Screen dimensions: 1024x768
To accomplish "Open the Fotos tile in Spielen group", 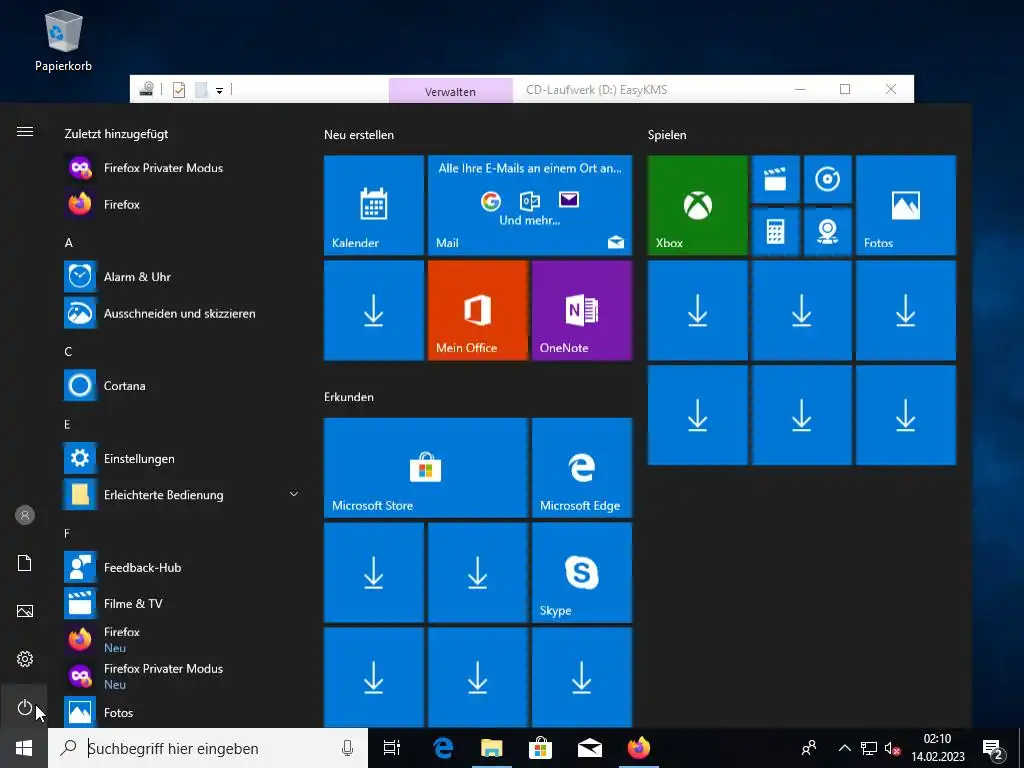I will (x=906, y=205).
